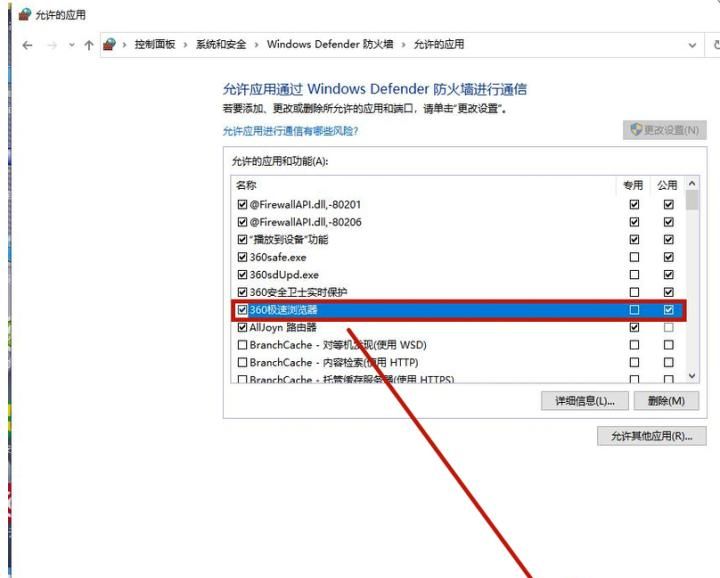The width and height of the screenshot is (720, 578).
Task: Expand chevron after 控制面板 breadcrumb
Action: pyautogui.click(x=186, y=45)
